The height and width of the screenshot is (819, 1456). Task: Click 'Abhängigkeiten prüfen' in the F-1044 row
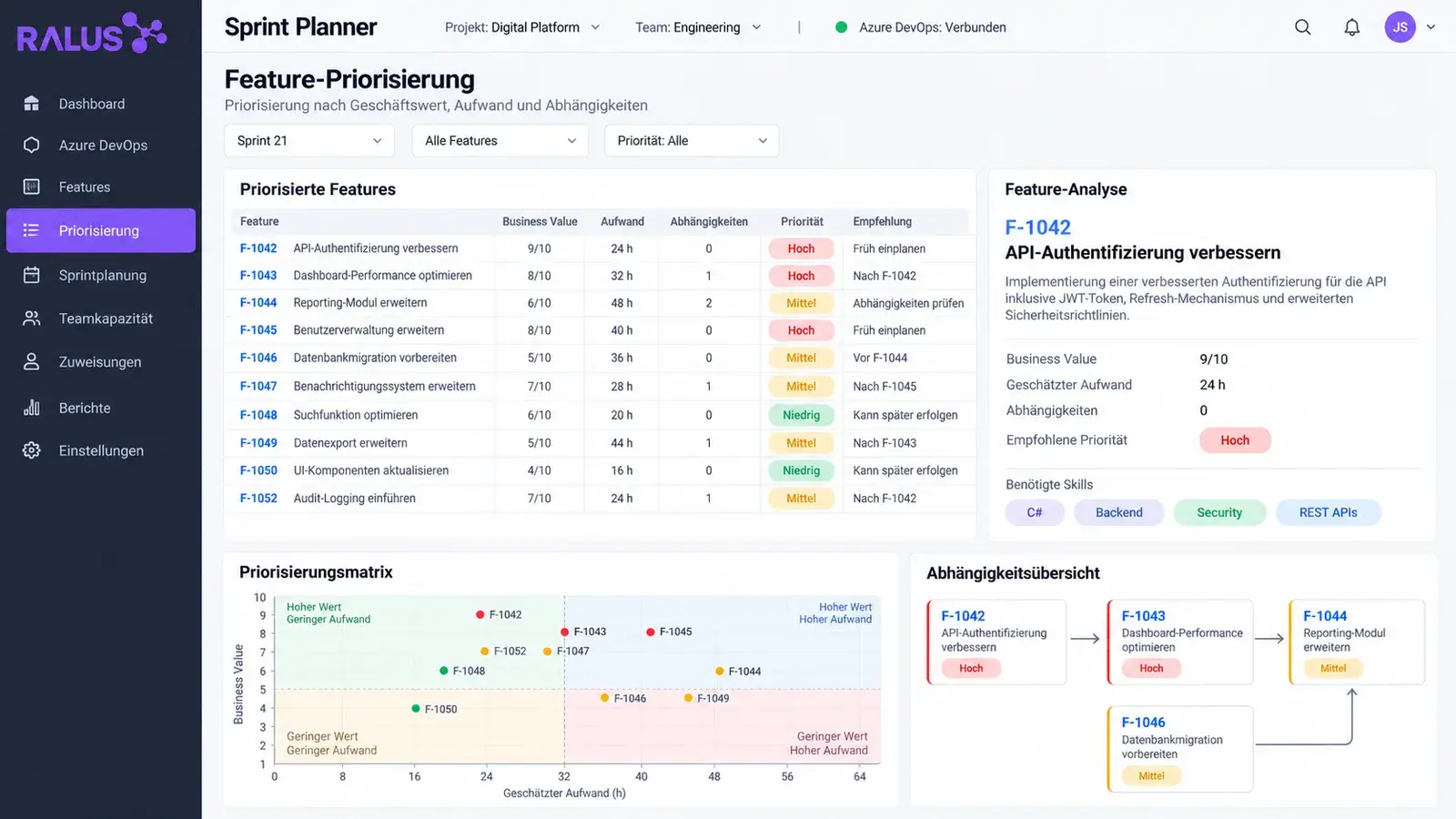[x=908, y=303]
